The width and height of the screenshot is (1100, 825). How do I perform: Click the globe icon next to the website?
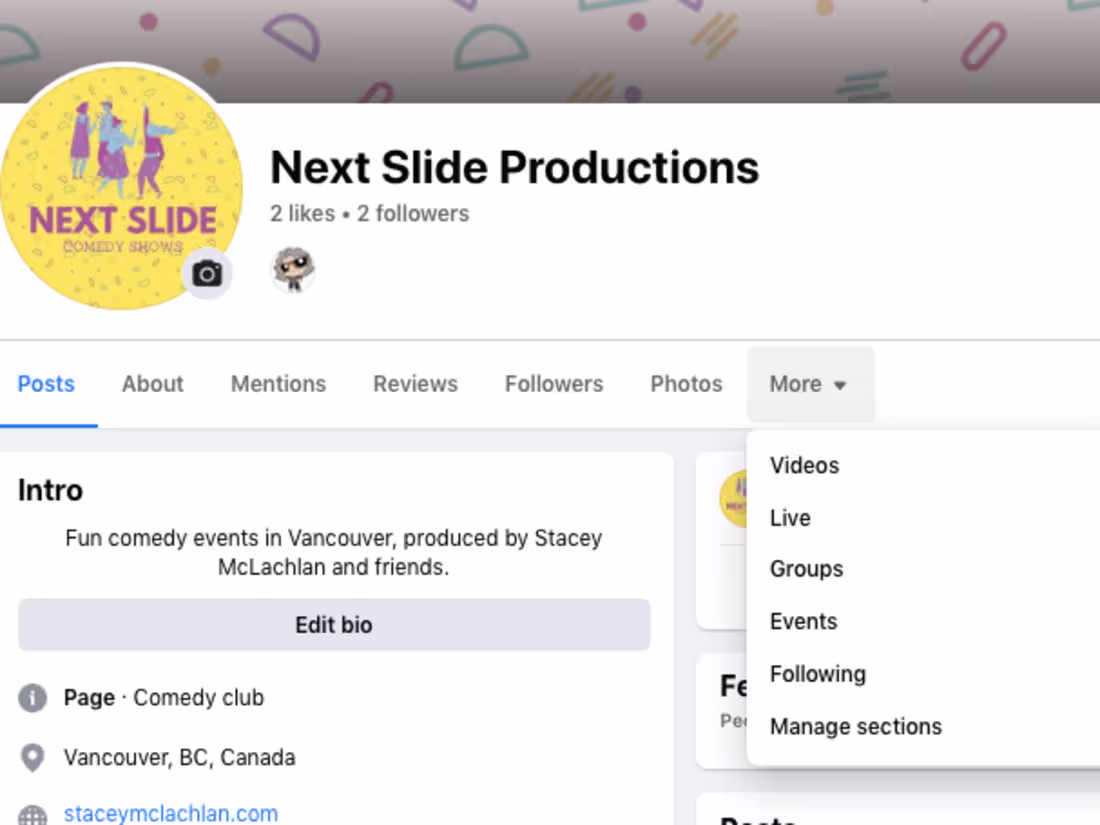[x=32, y=813]
